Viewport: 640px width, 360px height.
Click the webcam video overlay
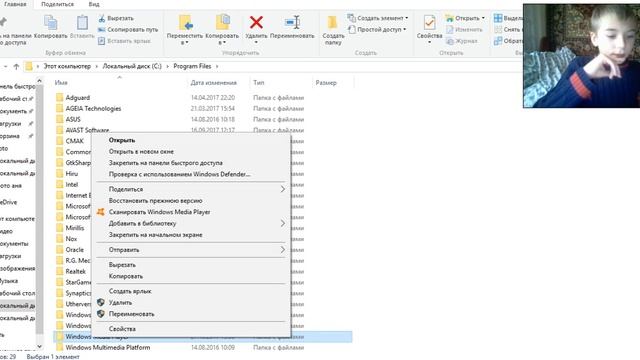[581, 56]
